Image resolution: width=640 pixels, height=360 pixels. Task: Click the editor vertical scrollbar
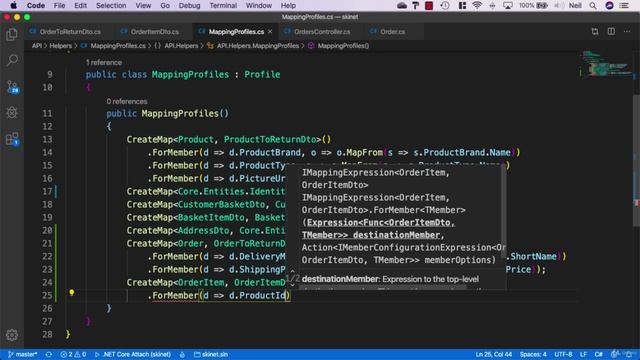[636, 160]
